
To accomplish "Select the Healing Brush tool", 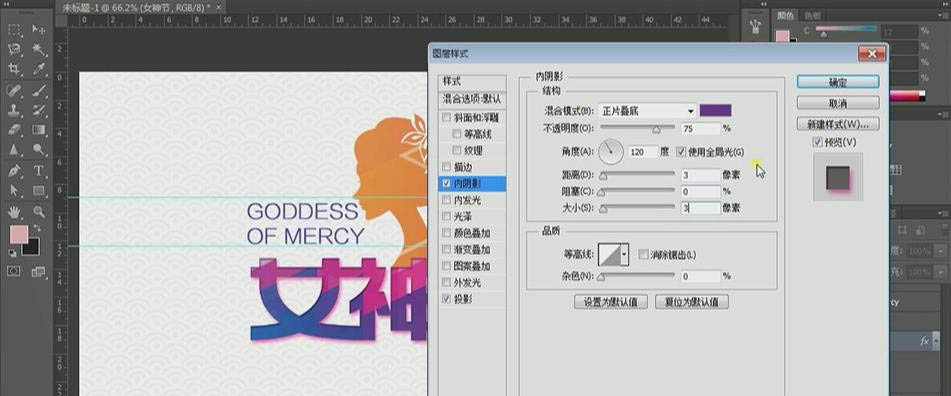I will coord(15,92).
